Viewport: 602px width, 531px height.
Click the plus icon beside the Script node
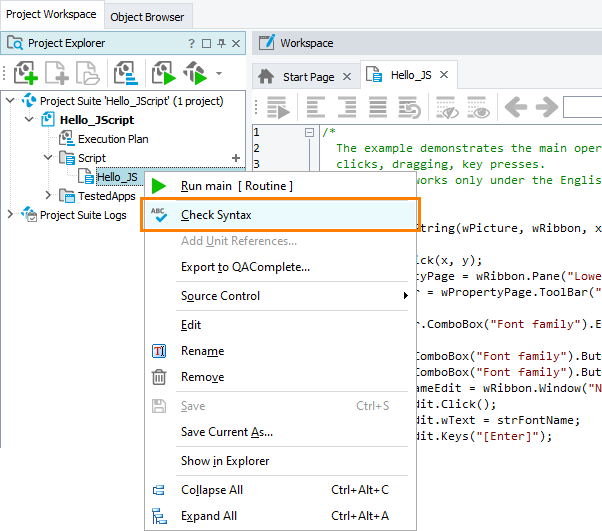point(236,158)
